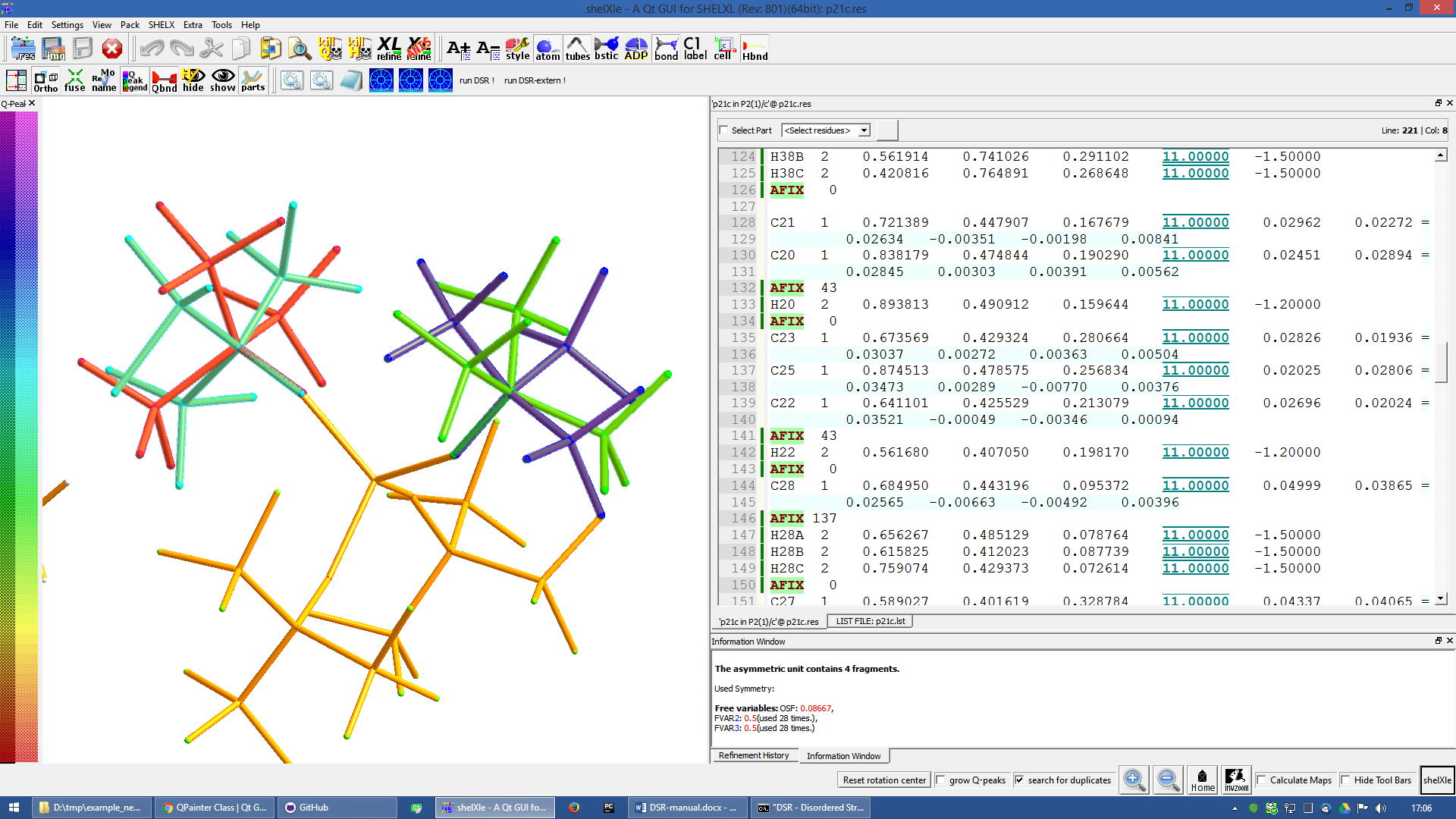Toggle ADP ellipsoid display icon
1456x819 pixels.
(635, 49)
